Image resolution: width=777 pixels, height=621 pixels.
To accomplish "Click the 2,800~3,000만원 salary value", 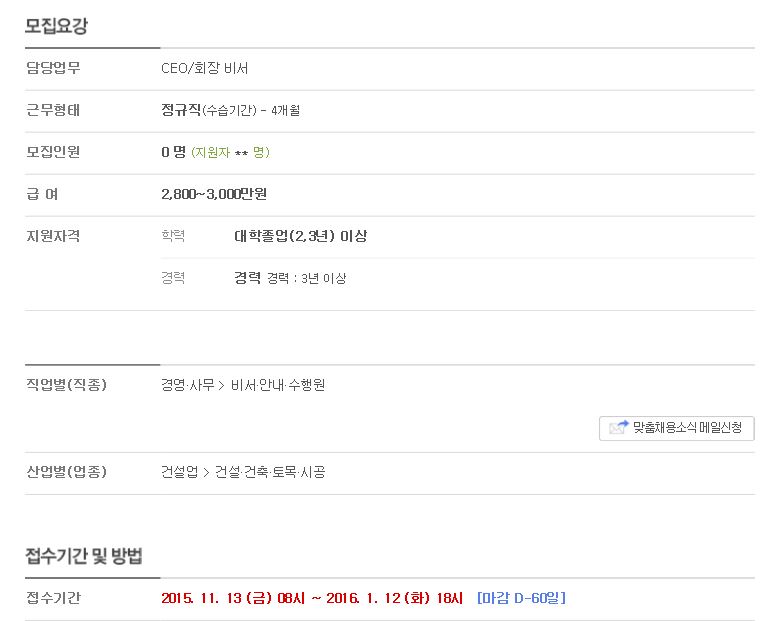I will (214, 194).
